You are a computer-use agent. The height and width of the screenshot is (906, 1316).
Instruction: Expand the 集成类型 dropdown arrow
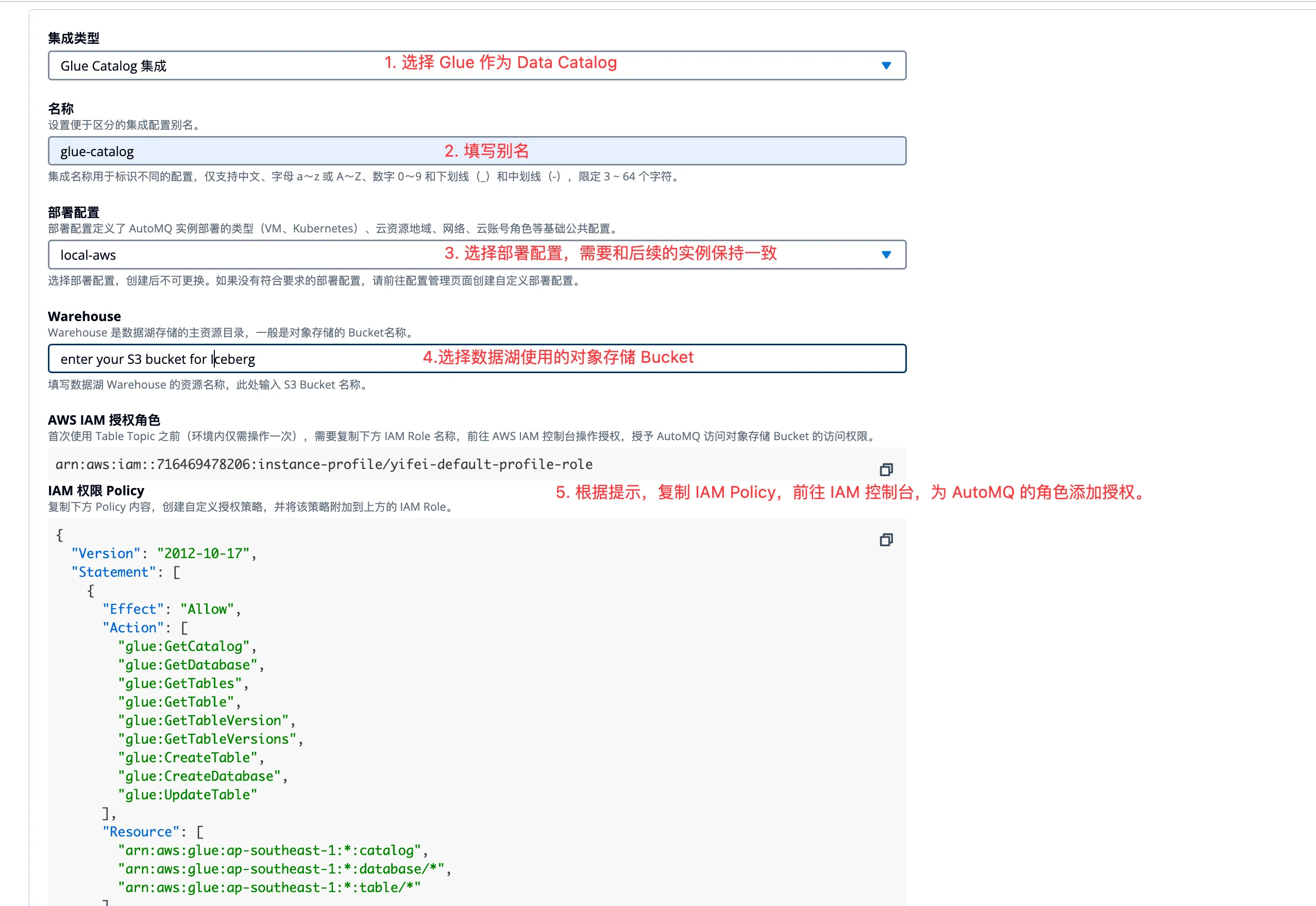pos(886,66)
